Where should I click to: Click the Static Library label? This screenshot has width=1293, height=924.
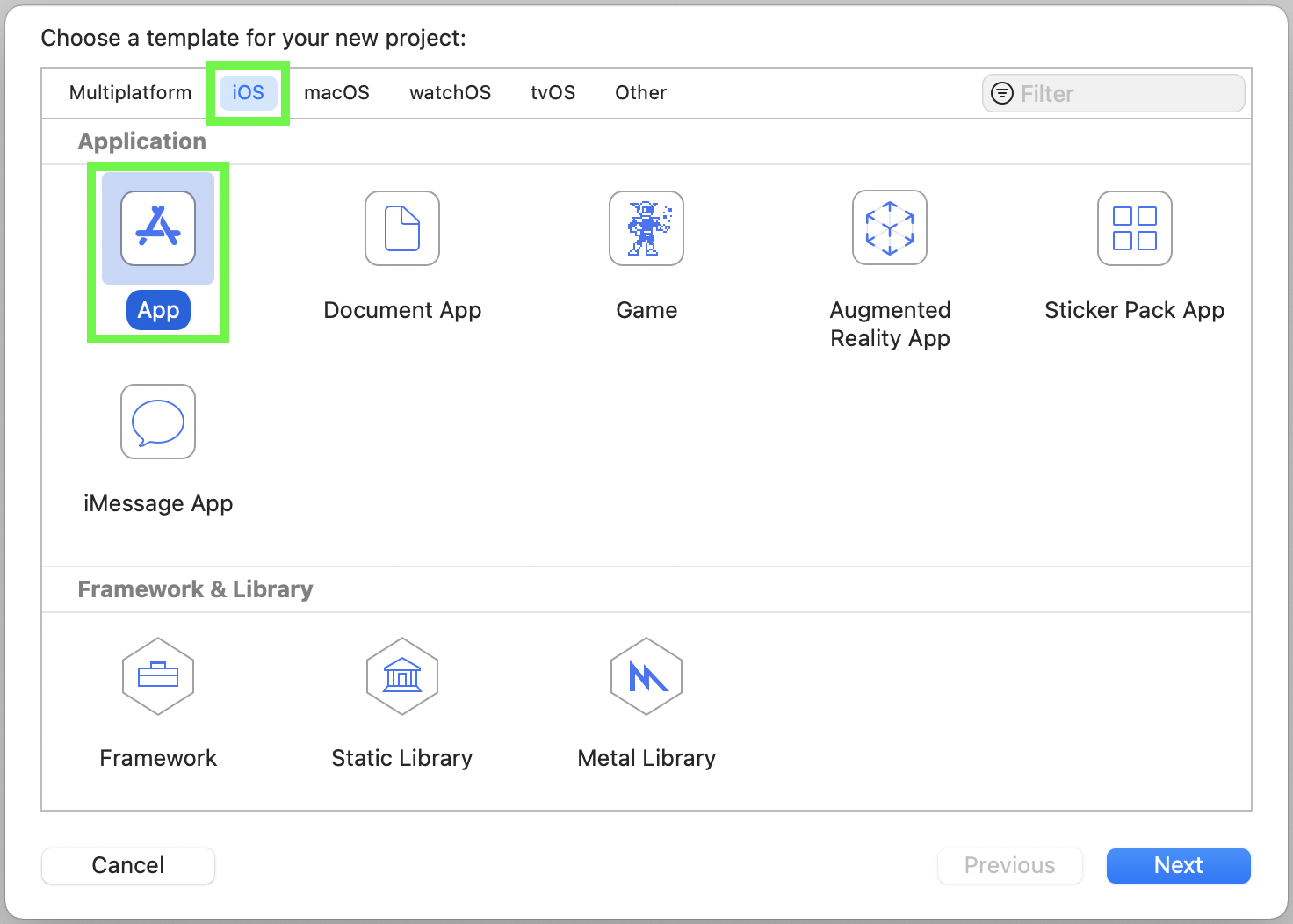(402, 758)
